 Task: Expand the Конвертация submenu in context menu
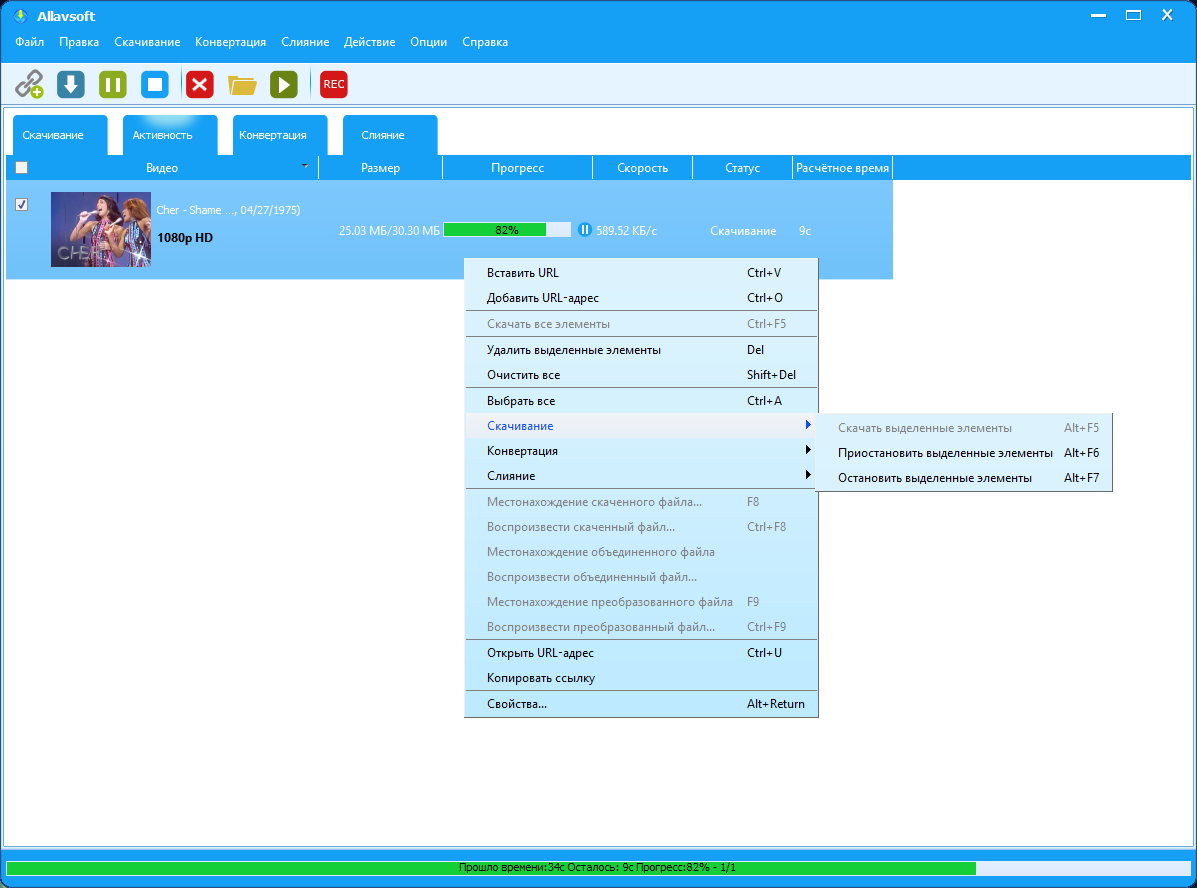(640, 451)
